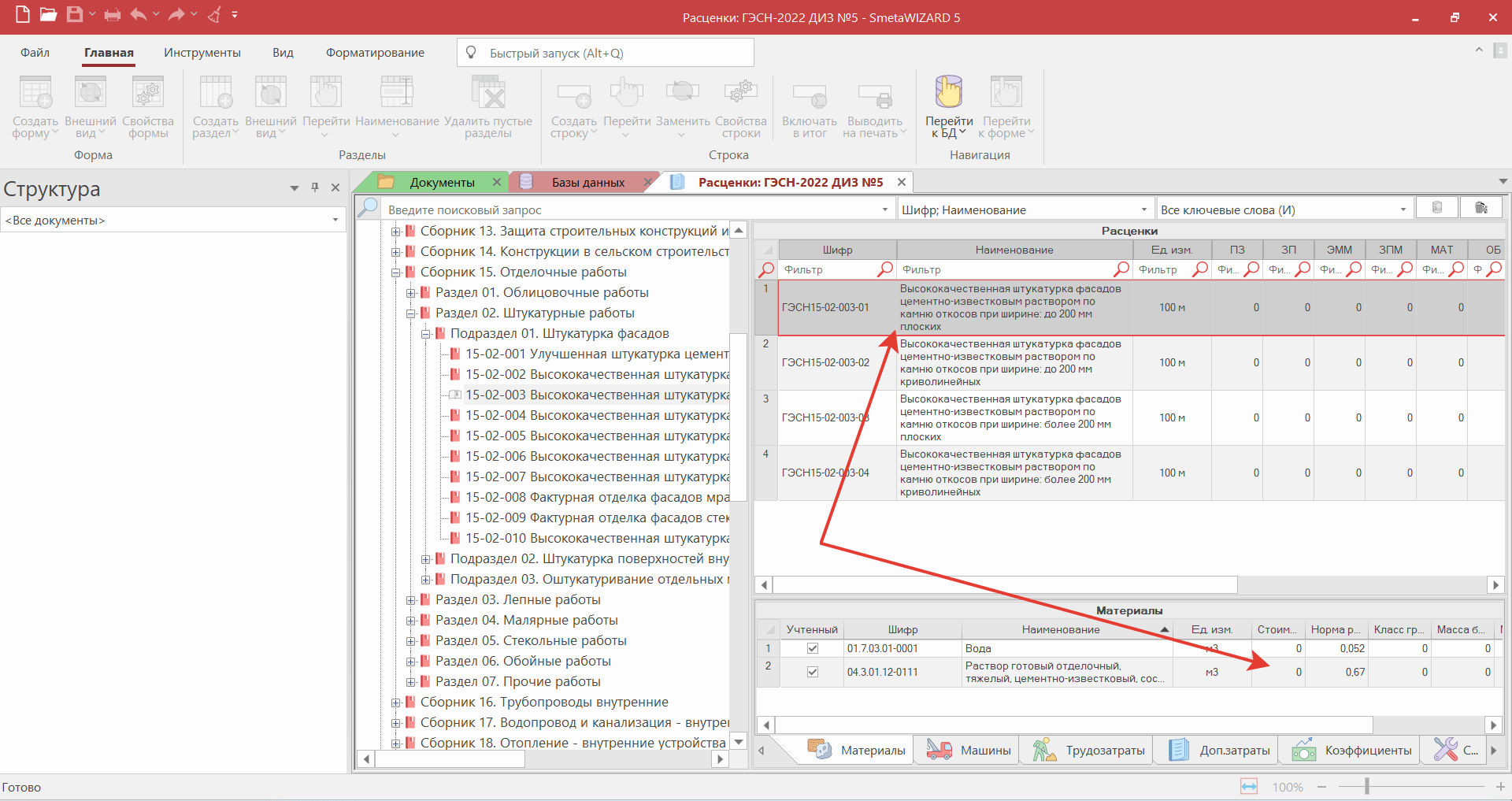The width and height of the screenshot is (1512, 801).
Task: Expand Раздел 01. Облицовочные работы node
Action: click(411, 292)
